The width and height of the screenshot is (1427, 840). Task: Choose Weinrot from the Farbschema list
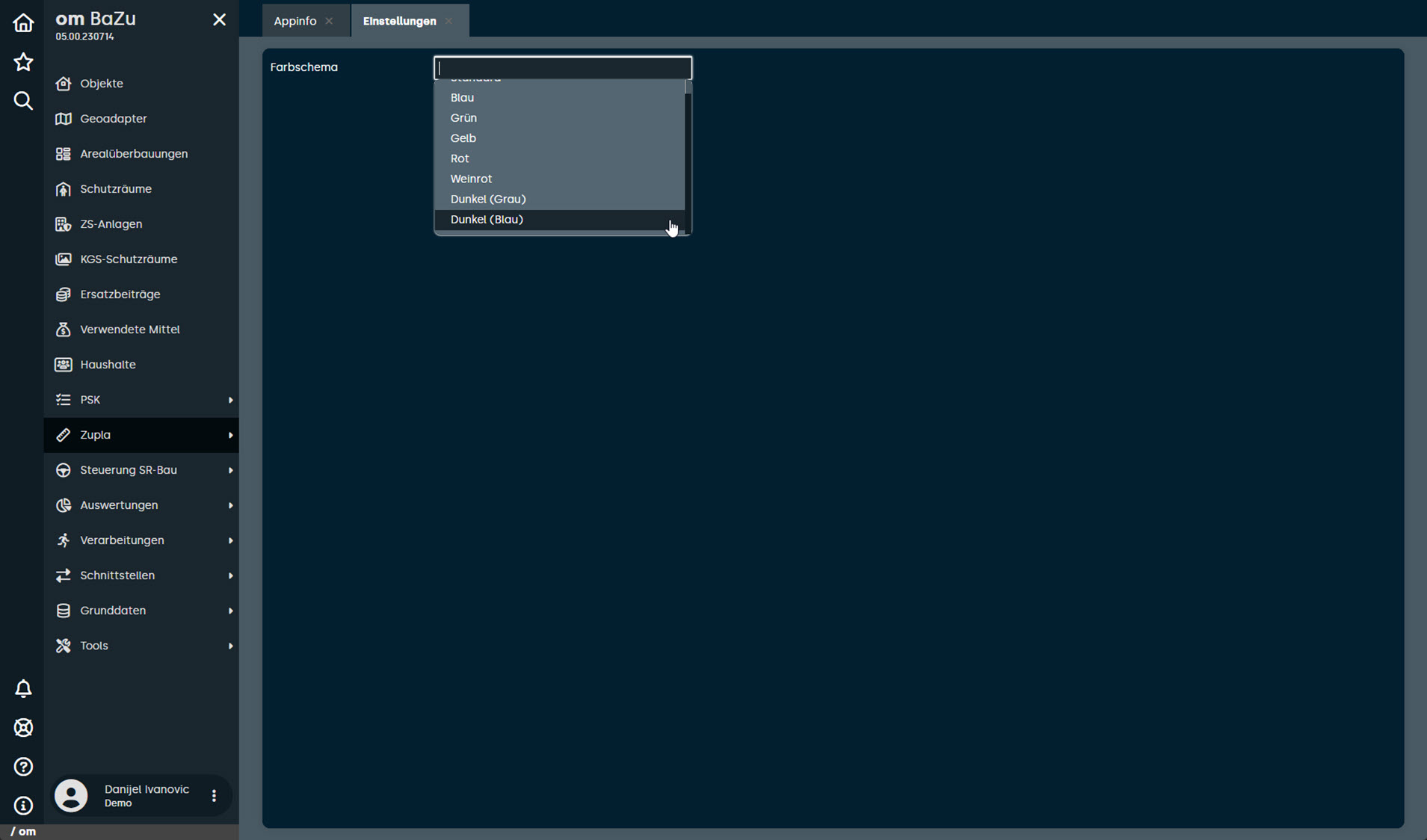coord(471,179)
